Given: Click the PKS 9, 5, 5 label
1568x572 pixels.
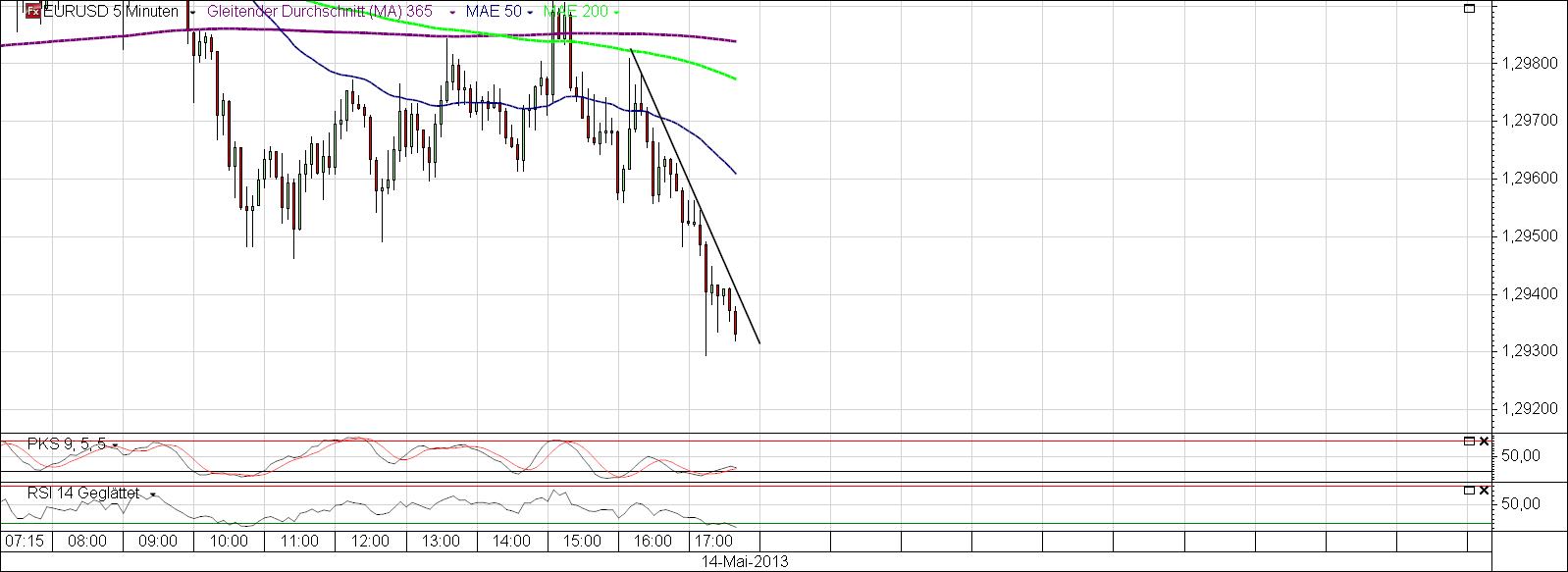Looking at the screenshot, I should pos(67,444).
